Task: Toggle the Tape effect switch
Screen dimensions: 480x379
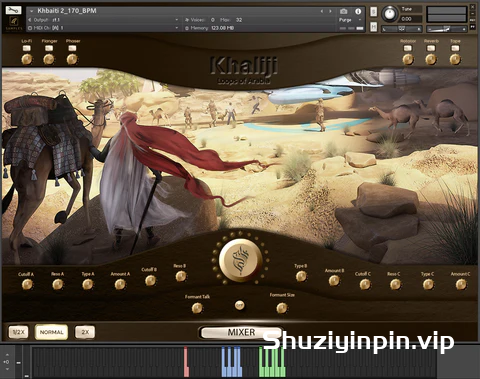Action: click(455, 48)
